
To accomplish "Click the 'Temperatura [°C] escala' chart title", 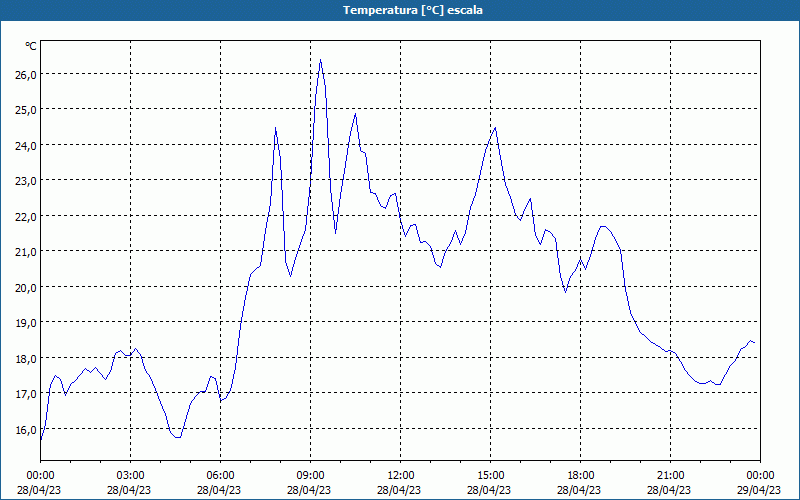I will click(x=413, y=10).
